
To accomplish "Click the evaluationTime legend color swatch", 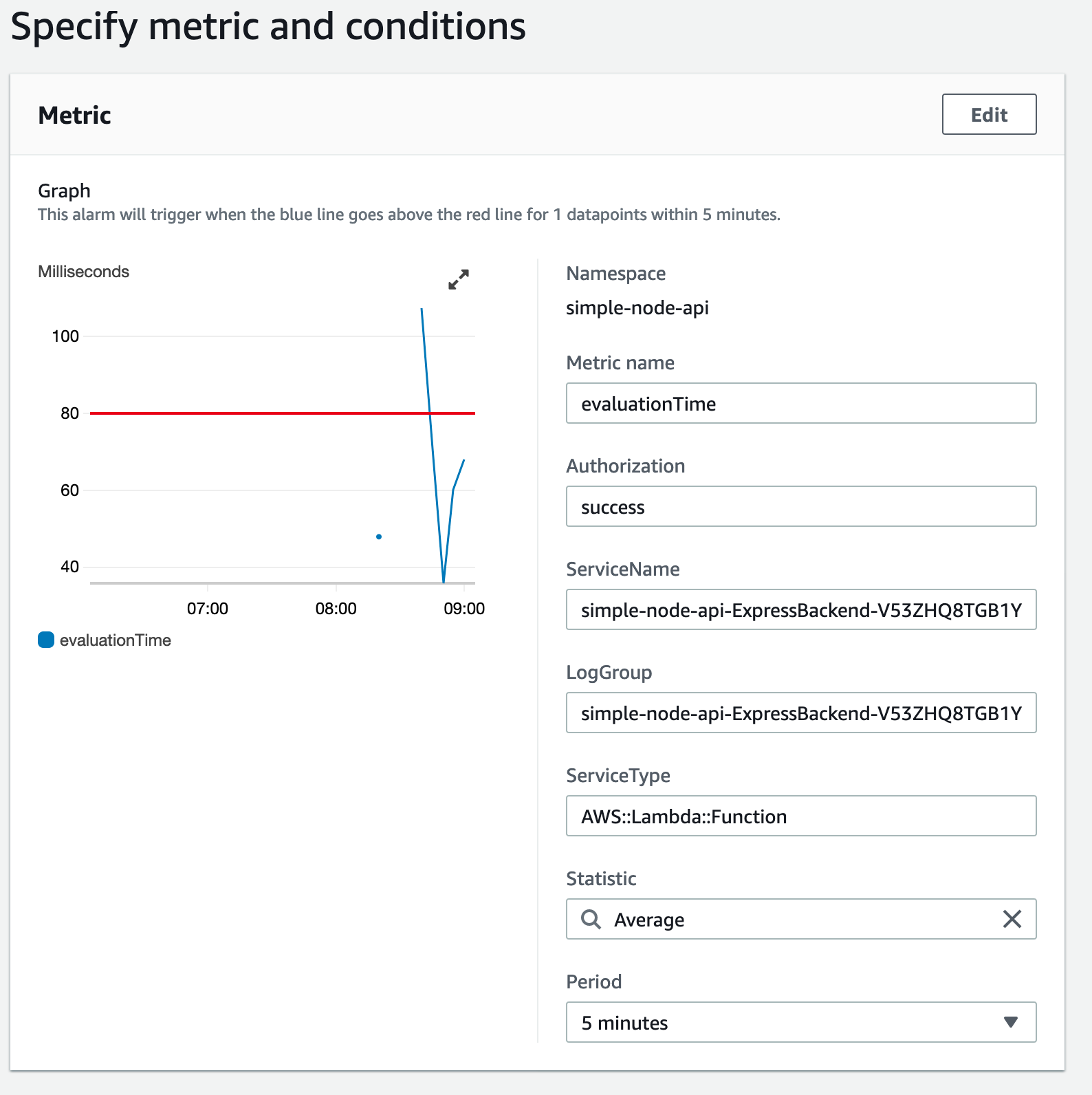I will coord(46,640).
